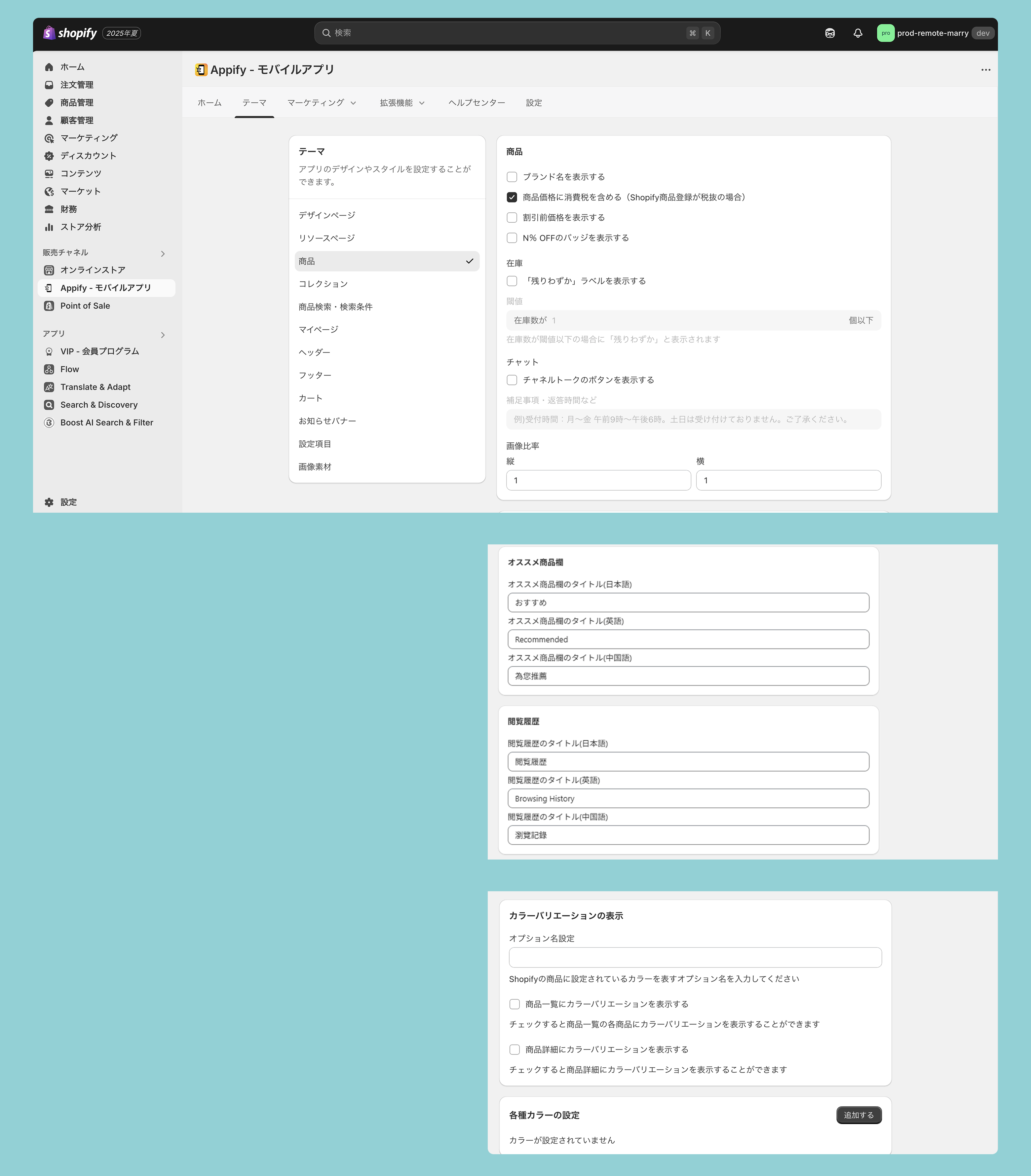This screenshot has height=1176, width=1031.
Task: Enable ブランド名を表示する checkbox
Action: pos(512,177)
